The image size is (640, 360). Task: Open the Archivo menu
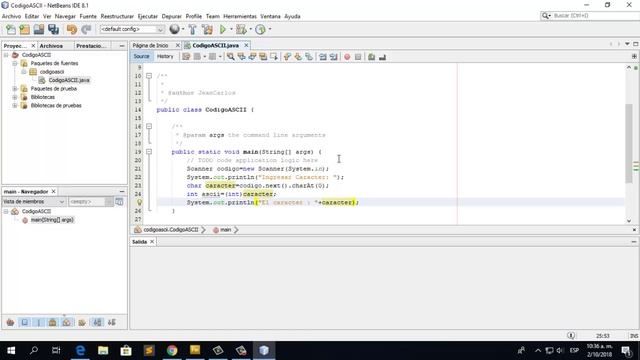point(11,16)
